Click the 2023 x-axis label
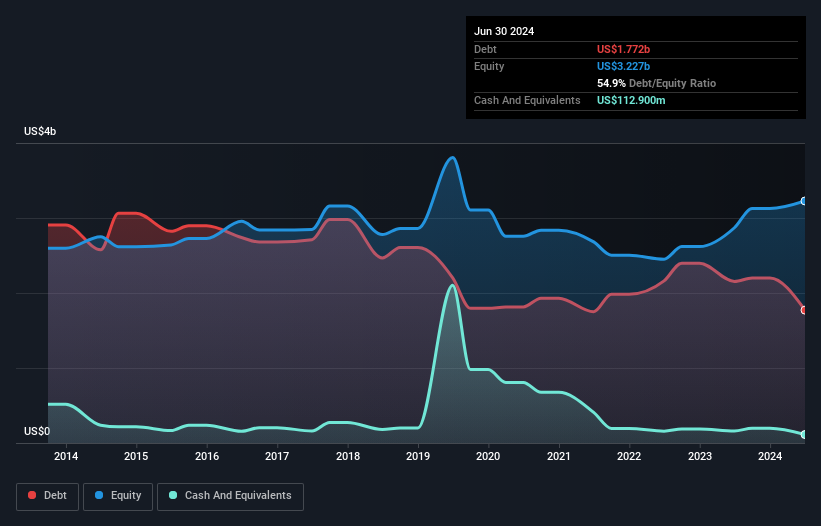The width and height of the screenshot is (821, 526). 700,456
